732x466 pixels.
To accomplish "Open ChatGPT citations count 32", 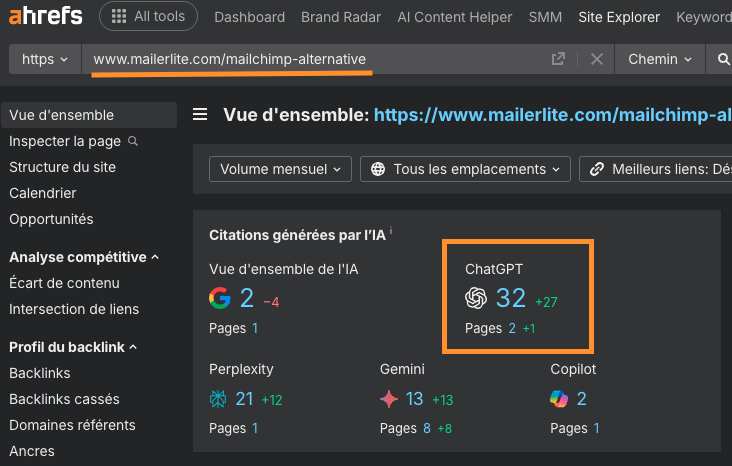I will [511, 298].
